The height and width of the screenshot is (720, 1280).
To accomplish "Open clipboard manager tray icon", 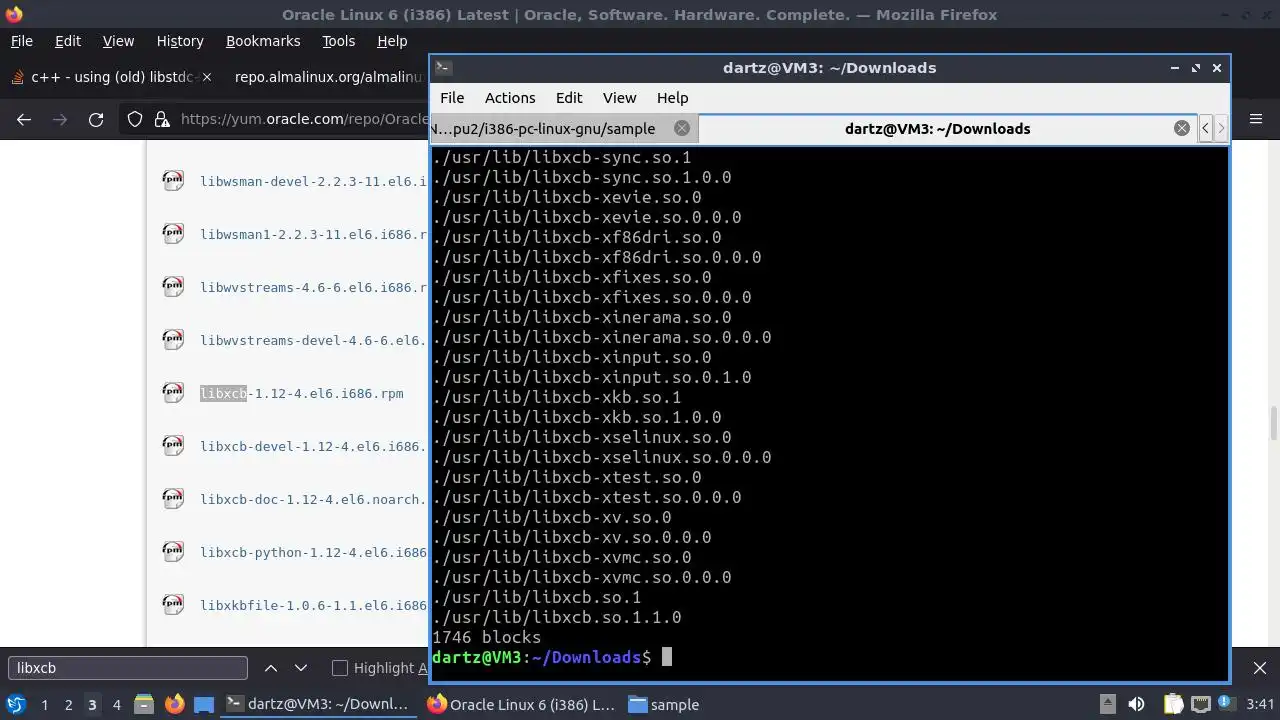I will click(x=1173, y=704).
